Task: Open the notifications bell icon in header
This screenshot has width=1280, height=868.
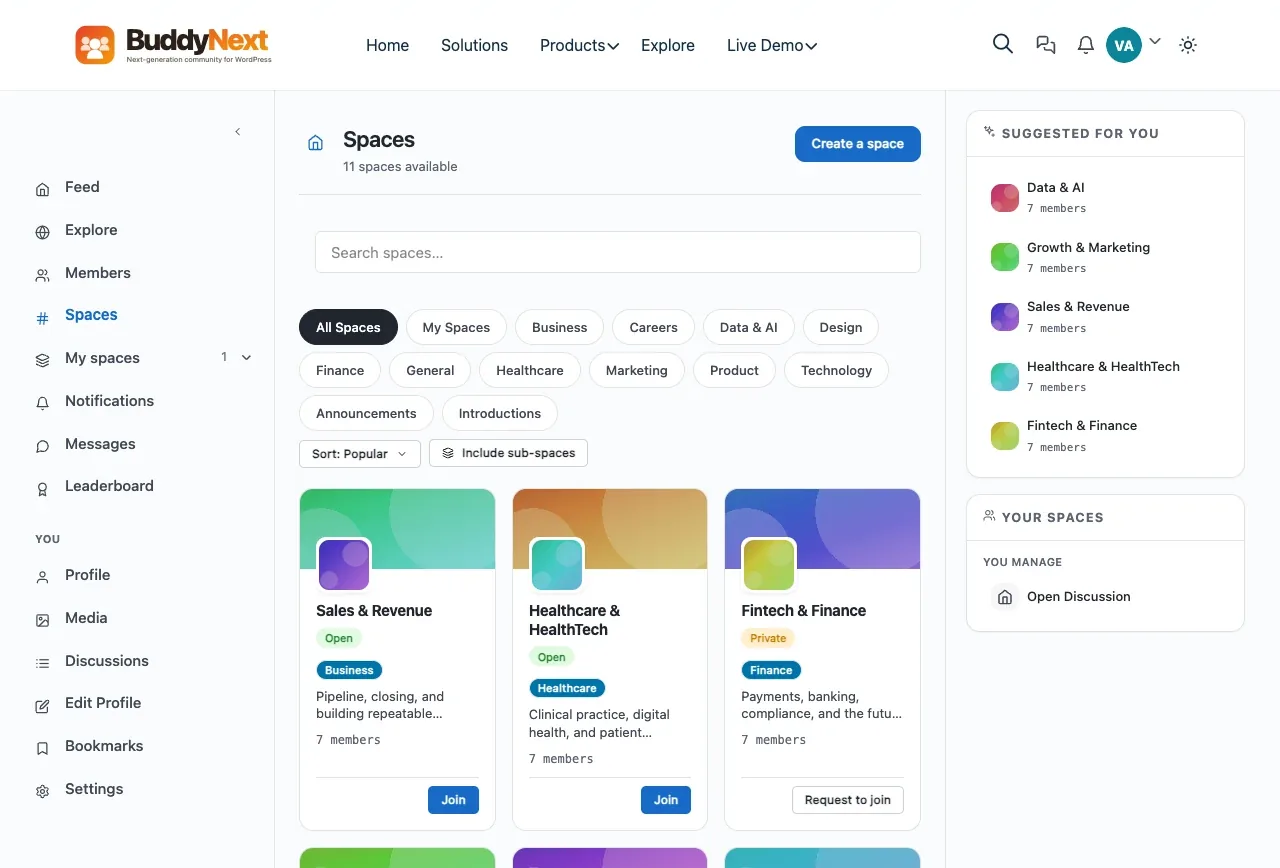Action: coord(1086,45)
